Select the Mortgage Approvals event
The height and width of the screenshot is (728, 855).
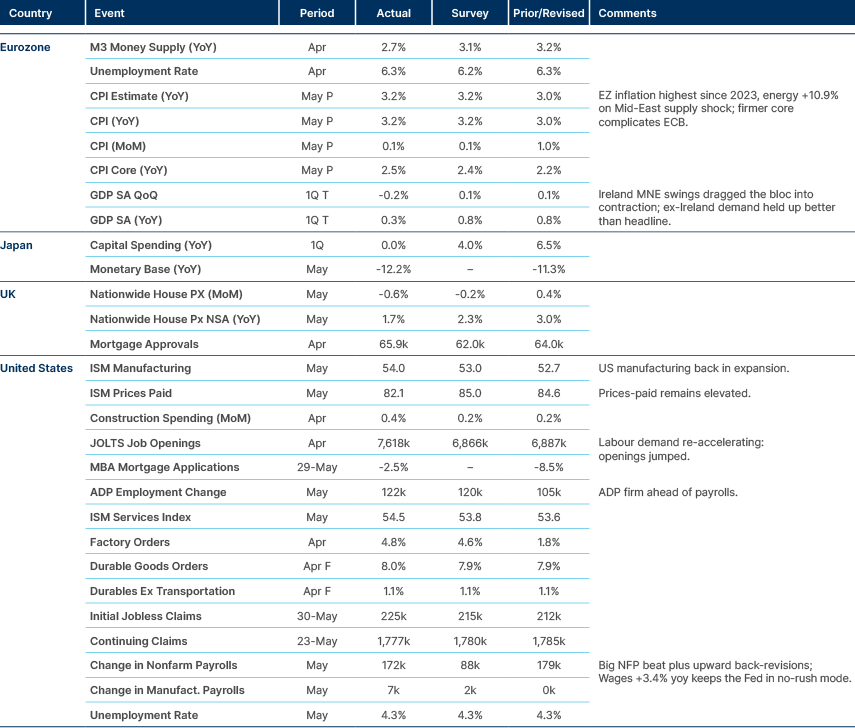coord(144,344)
